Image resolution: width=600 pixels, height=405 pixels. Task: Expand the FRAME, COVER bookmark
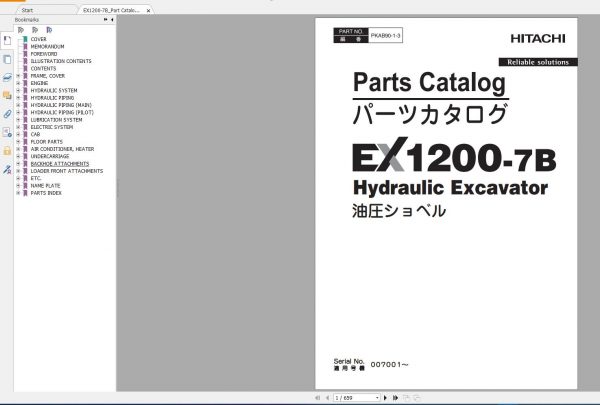pos(18,76)
